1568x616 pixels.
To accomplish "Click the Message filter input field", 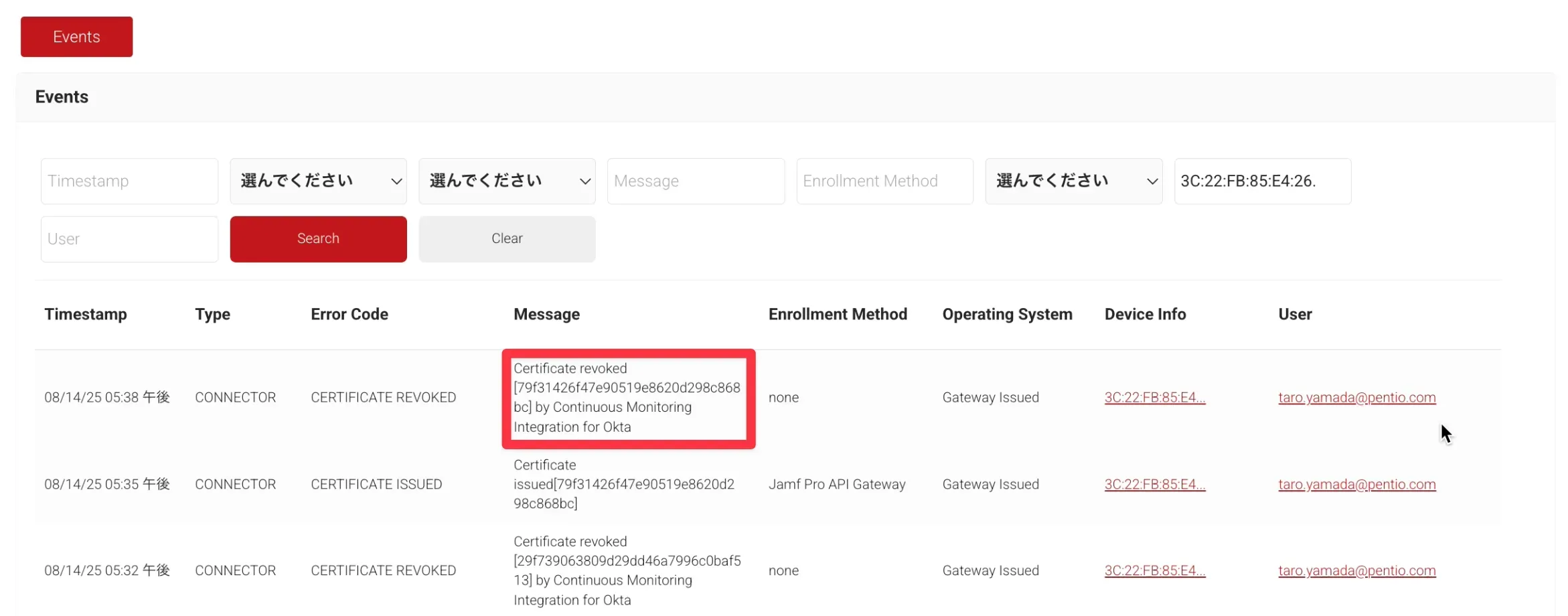I will click(x=696, y=181).
